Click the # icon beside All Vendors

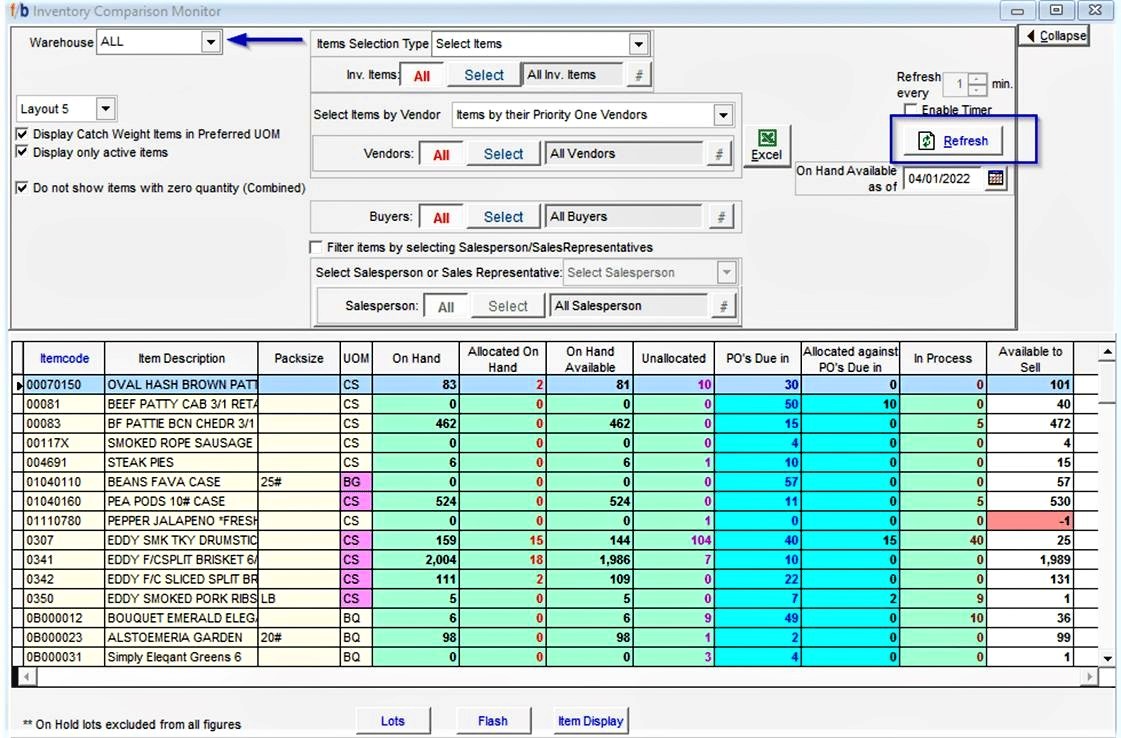click(719, 154)
